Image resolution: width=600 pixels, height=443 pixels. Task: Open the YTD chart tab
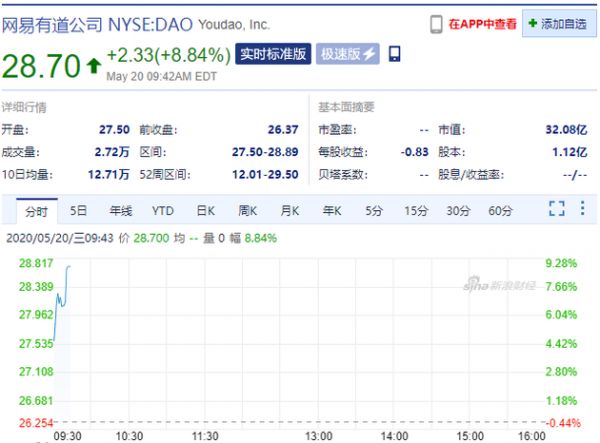(162, 210)
